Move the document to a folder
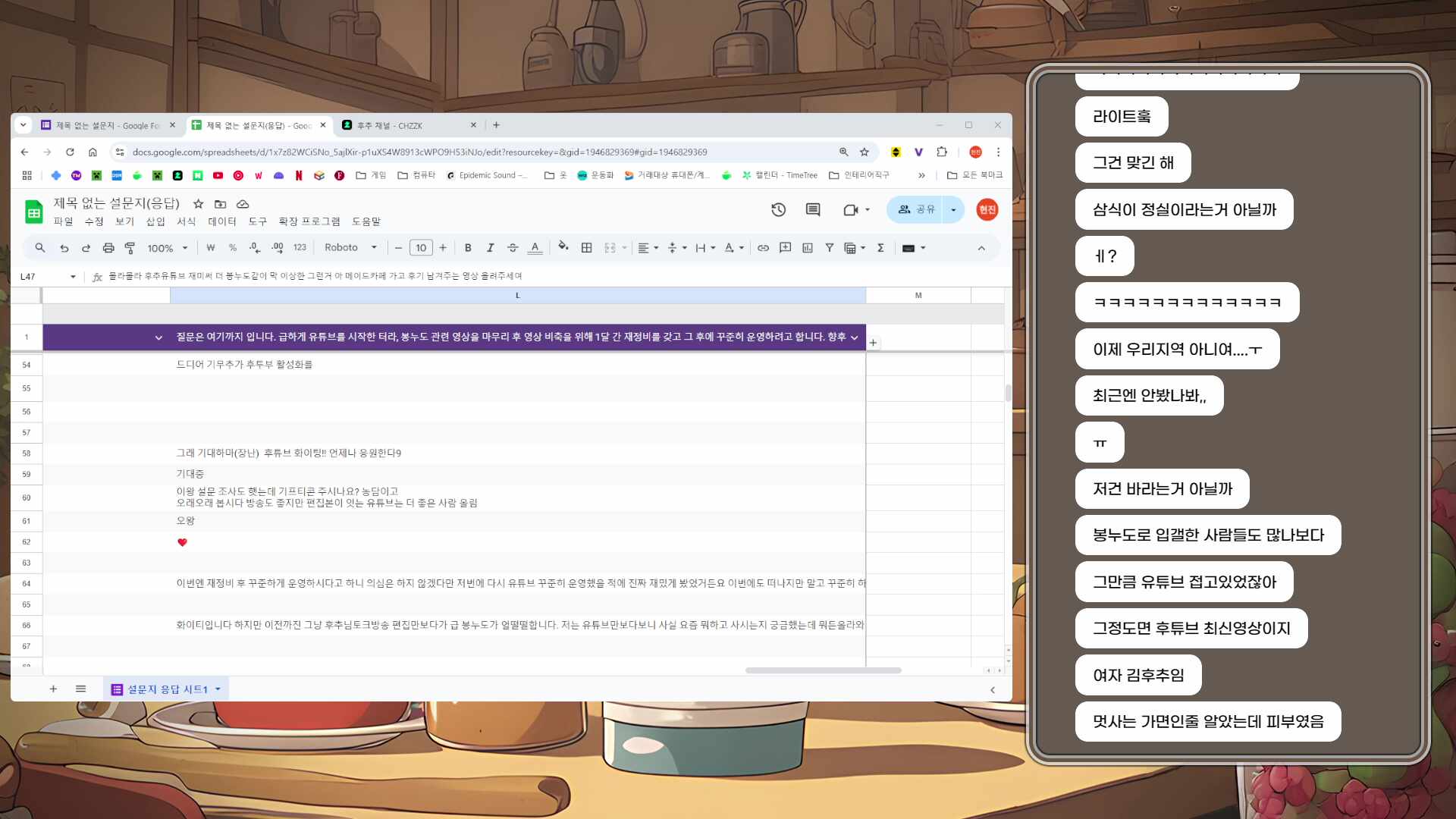This screenshot has height=819, width=1456. (x=220, y=204)
